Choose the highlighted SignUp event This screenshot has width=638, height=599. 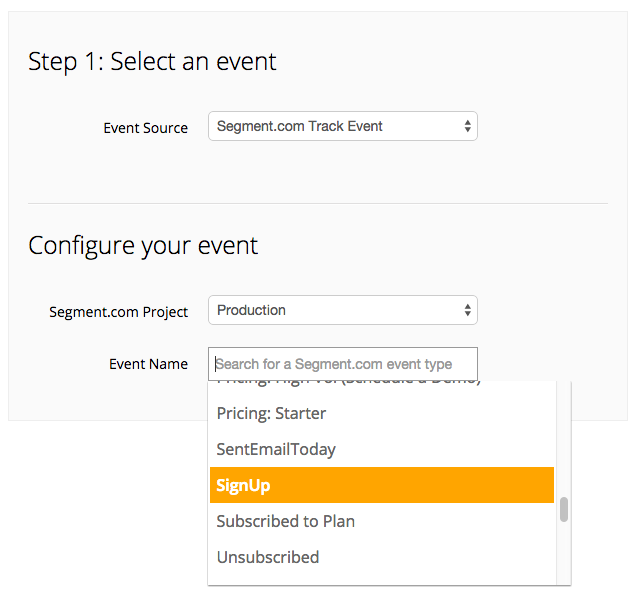point(382,485)
